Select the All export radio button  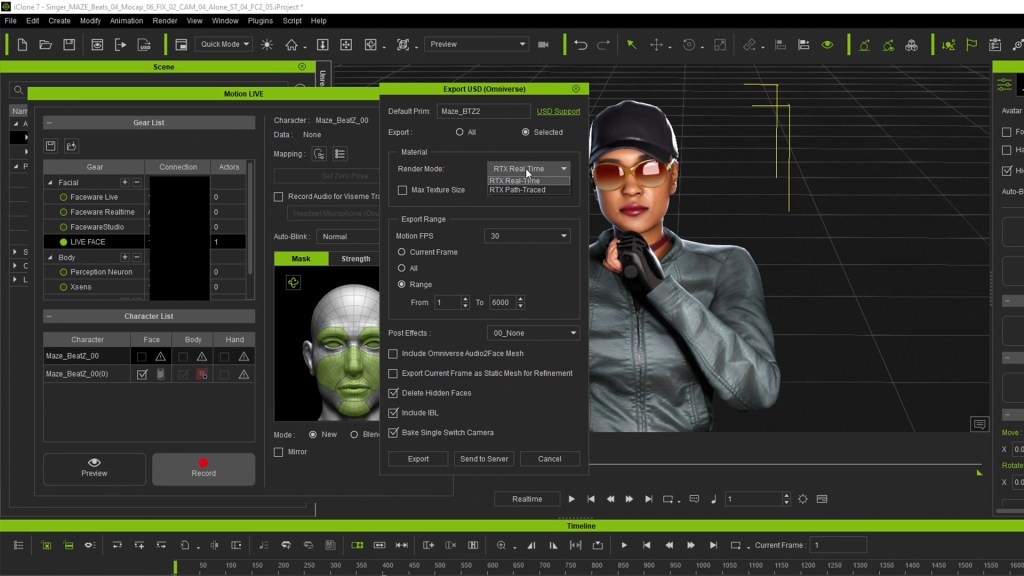point(459,132)
